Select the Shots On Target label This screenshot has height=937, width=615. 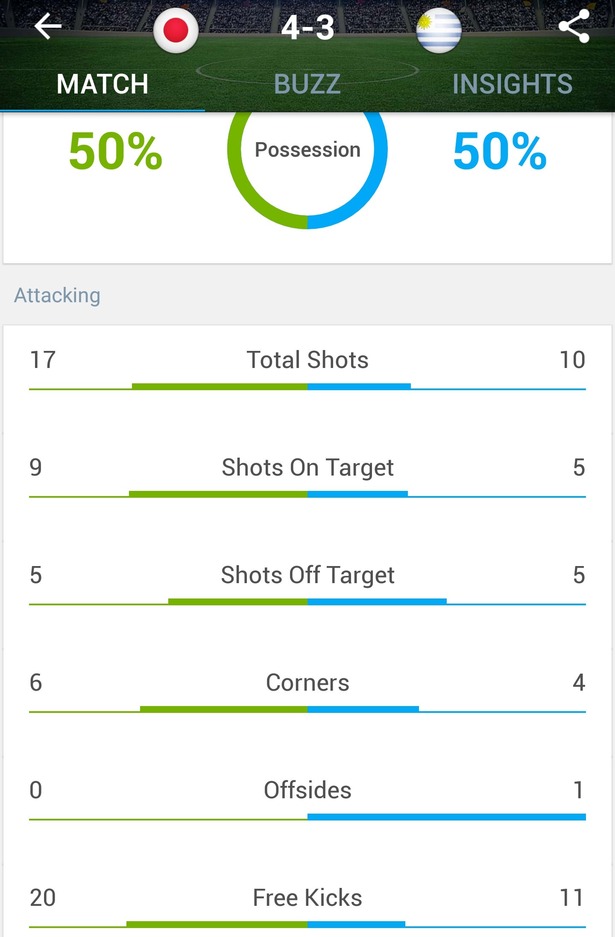click(307, 468)
